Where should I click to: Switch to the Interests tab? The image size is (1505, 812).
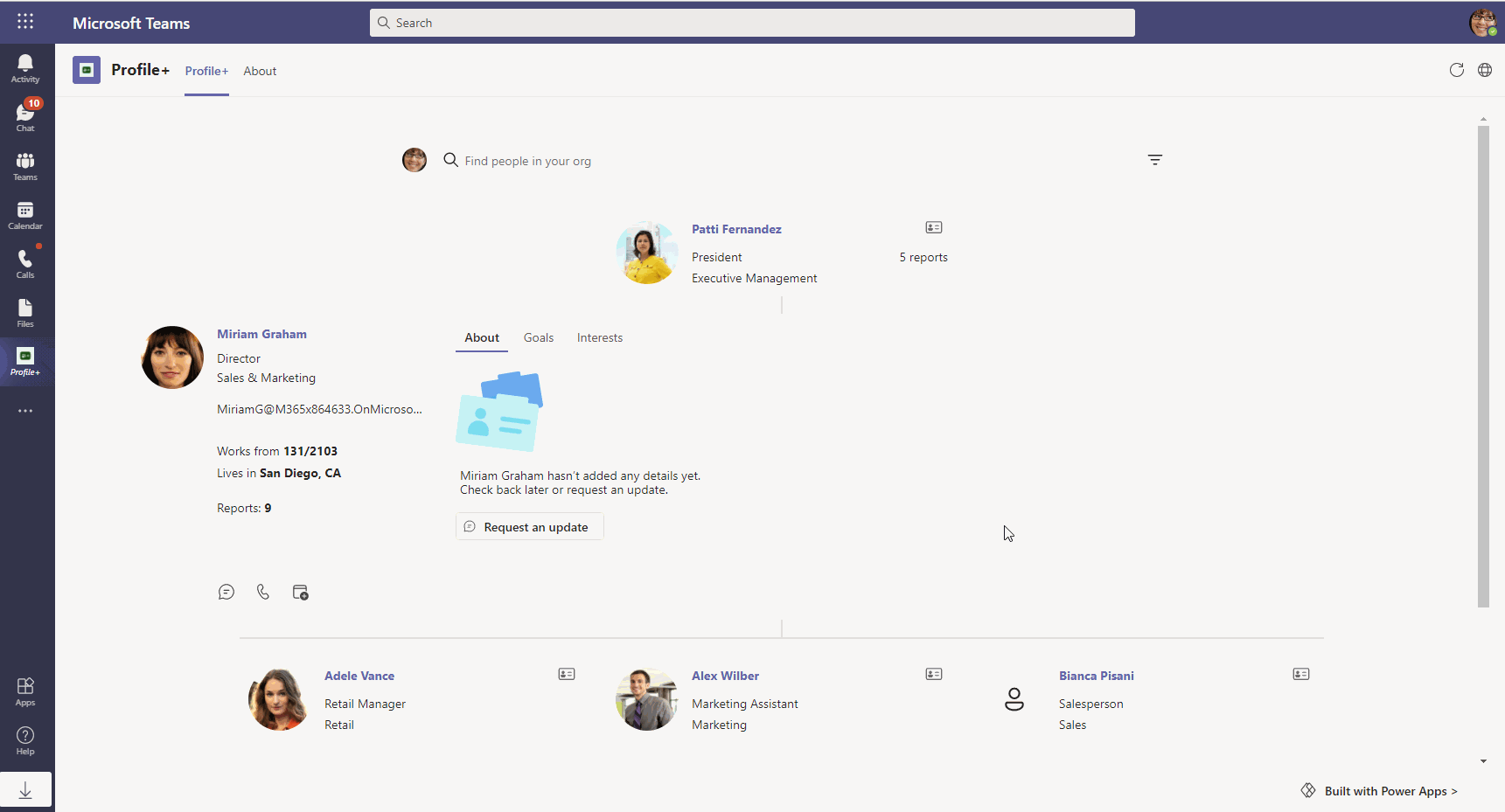coord(599,338)
